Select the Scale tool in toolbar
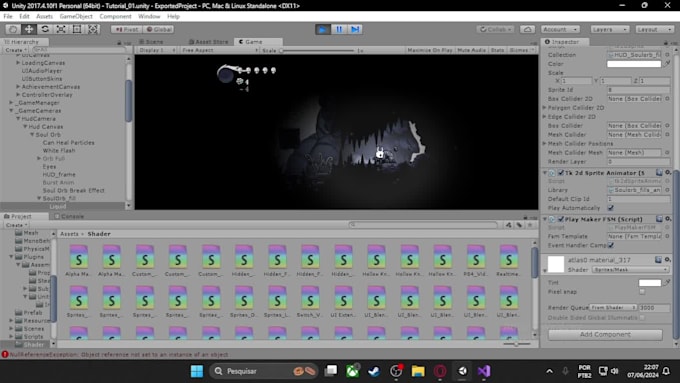 point(61,29)
